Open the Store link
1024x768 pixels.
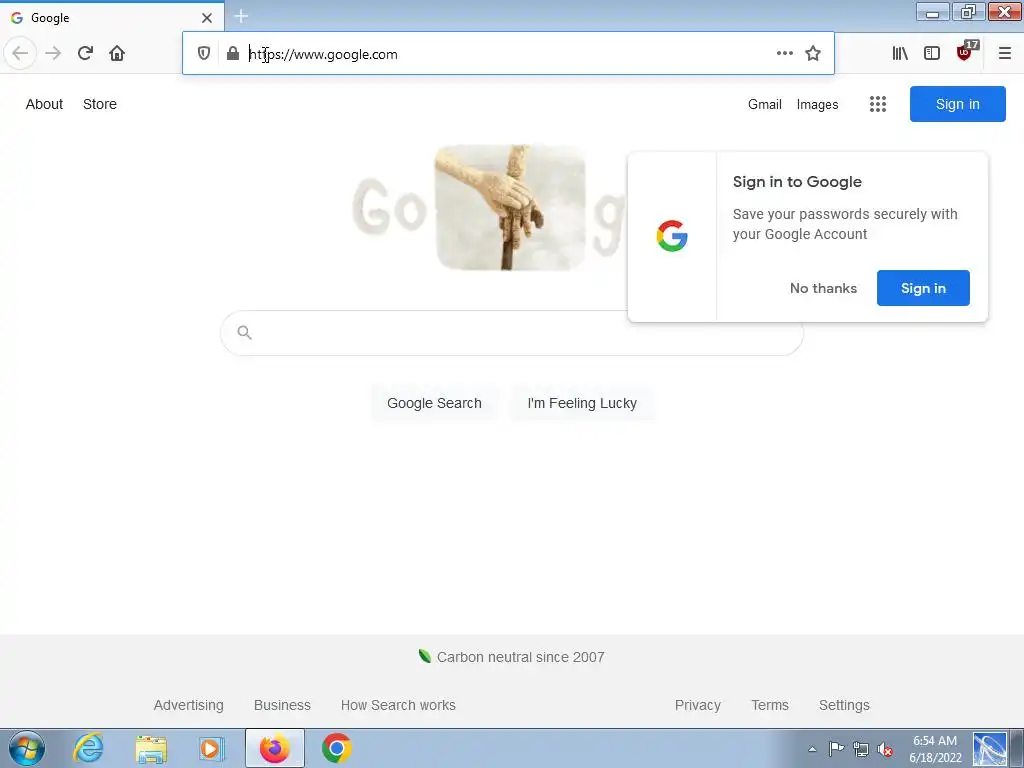click(x=100, y=104)
